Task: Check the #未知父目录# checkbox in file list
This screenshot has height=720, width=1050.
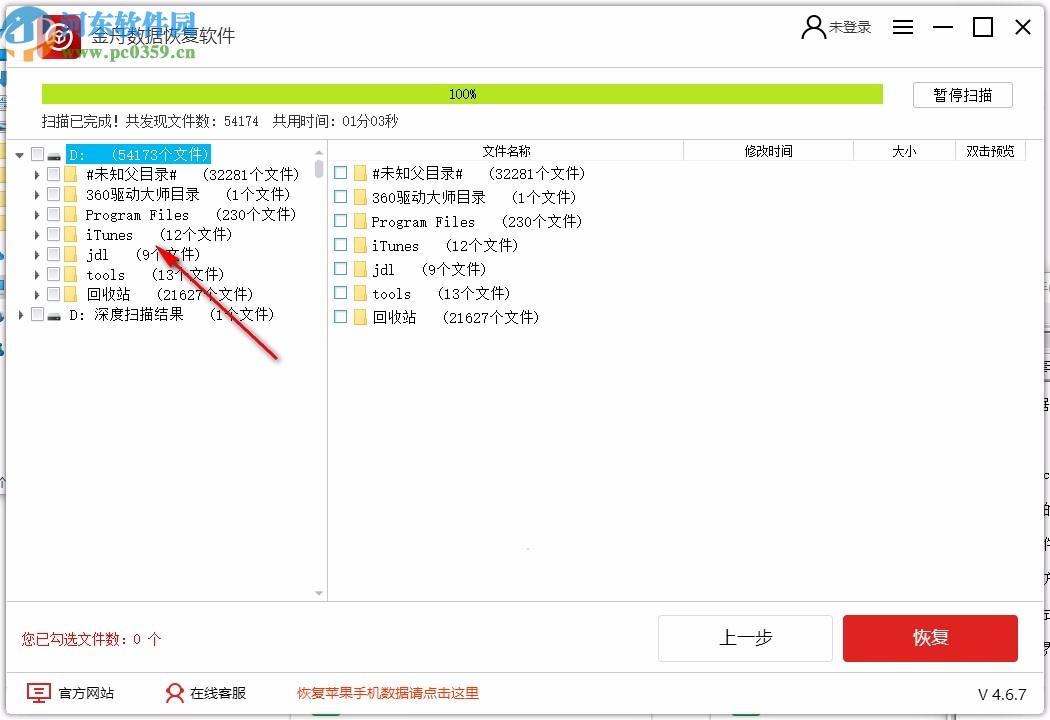Action: coord(340,172)
